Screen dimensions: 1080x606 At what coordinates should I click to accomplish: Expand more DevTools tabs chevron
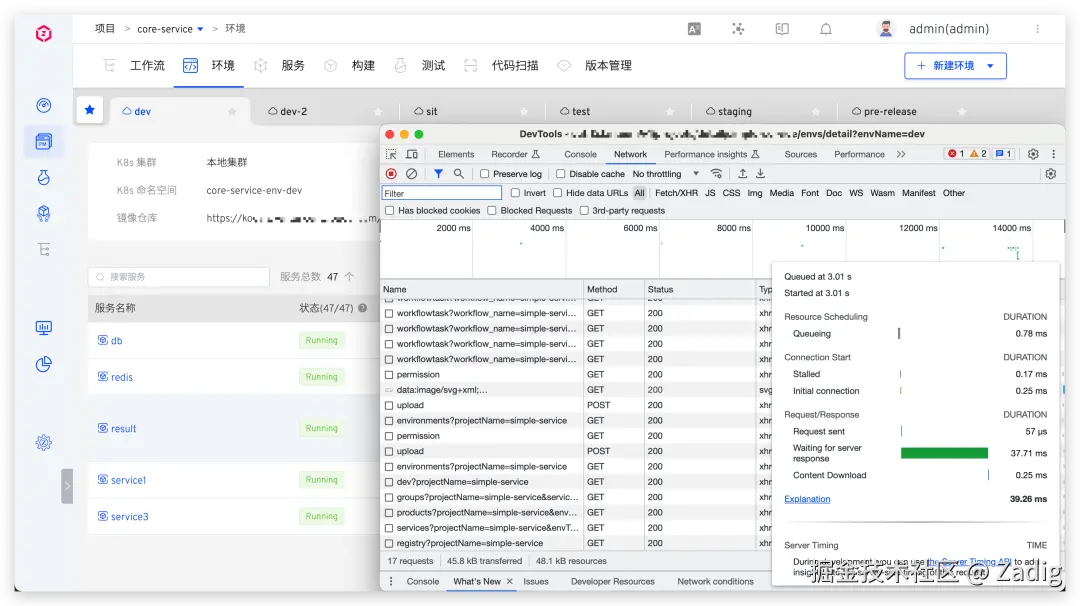click(x=901, y=154)
